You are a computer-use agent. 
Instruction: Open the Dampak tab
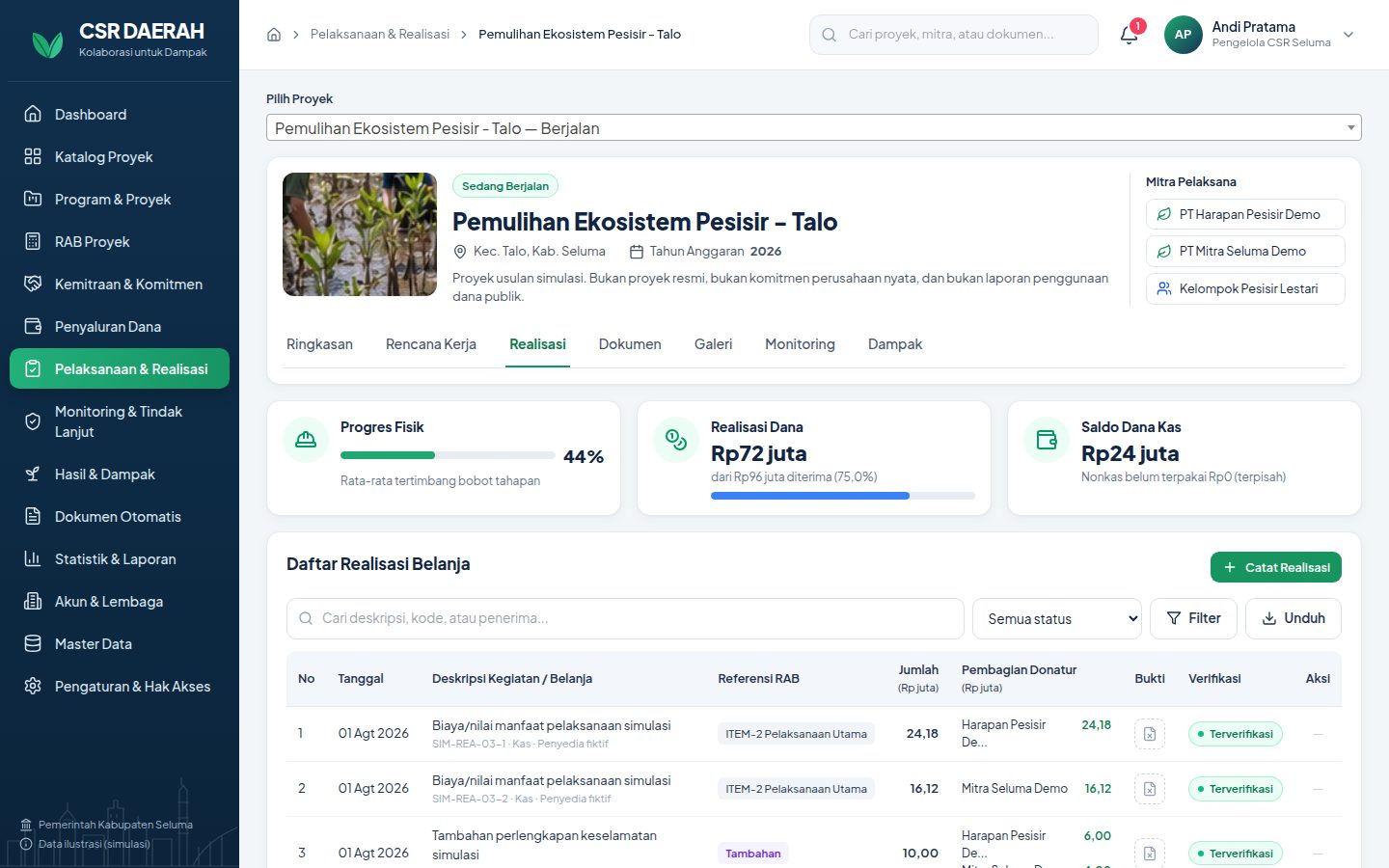click(895, 344)
